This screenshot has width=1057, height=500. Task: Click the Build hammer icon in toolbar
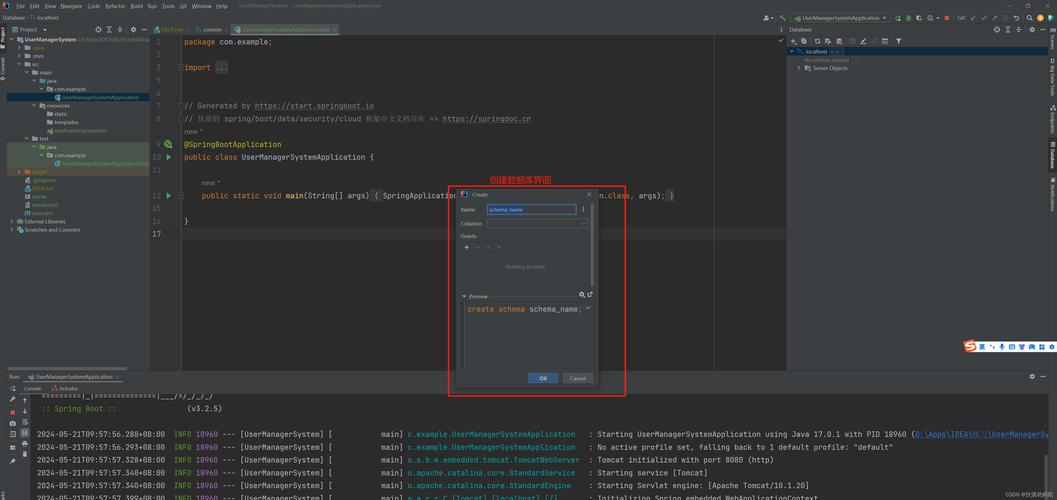(x=782, y=18)
